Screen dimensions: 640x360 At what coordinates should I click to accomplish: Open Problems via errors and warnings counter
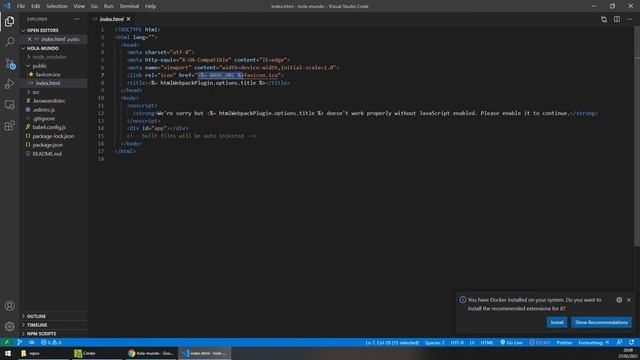51,342
